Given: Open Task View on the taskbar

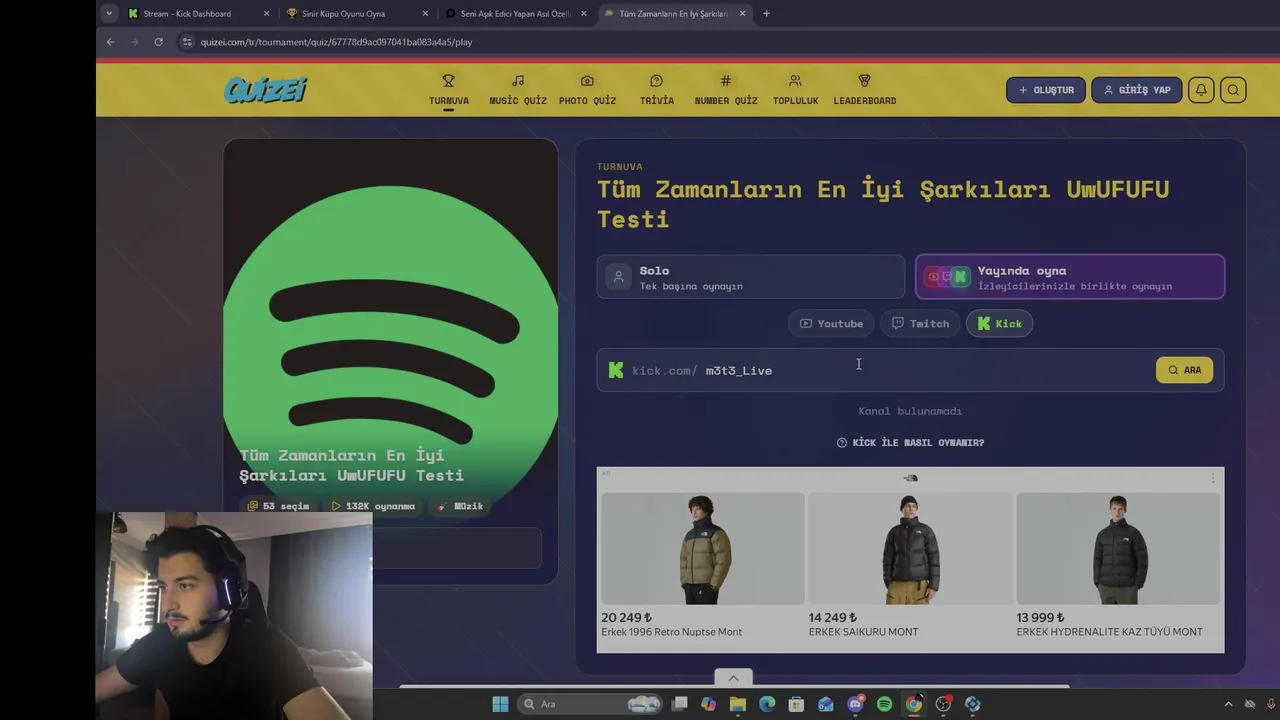Looking at the screenshot, I should tap(679, 704).
